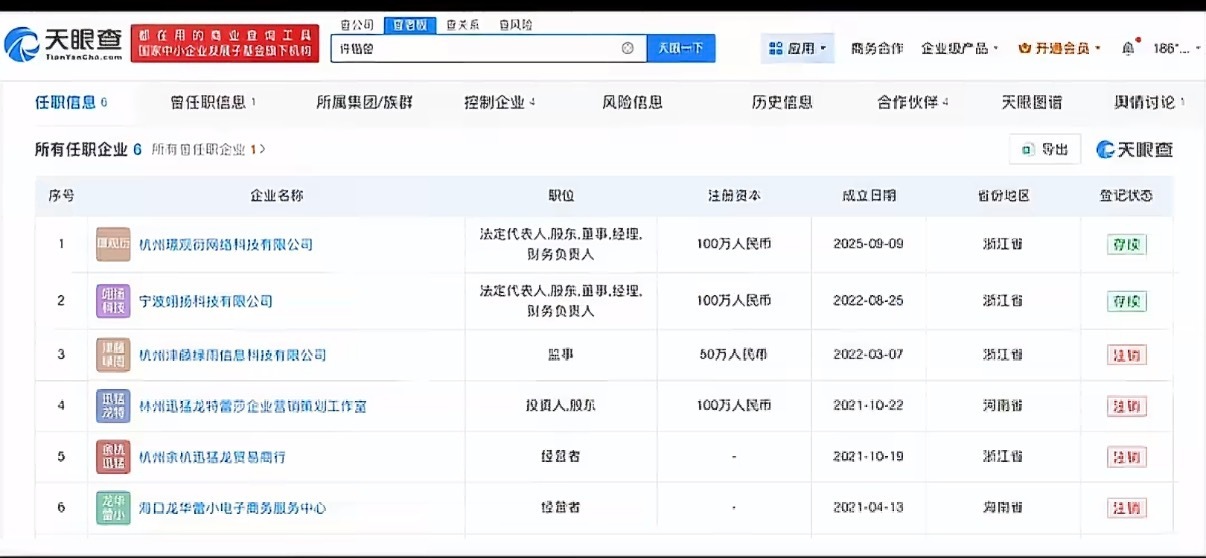Image resolution: width=1206 pixels, height=558 pixels.
Task: Open the 控制企业 tab
Action: (499, 102)
